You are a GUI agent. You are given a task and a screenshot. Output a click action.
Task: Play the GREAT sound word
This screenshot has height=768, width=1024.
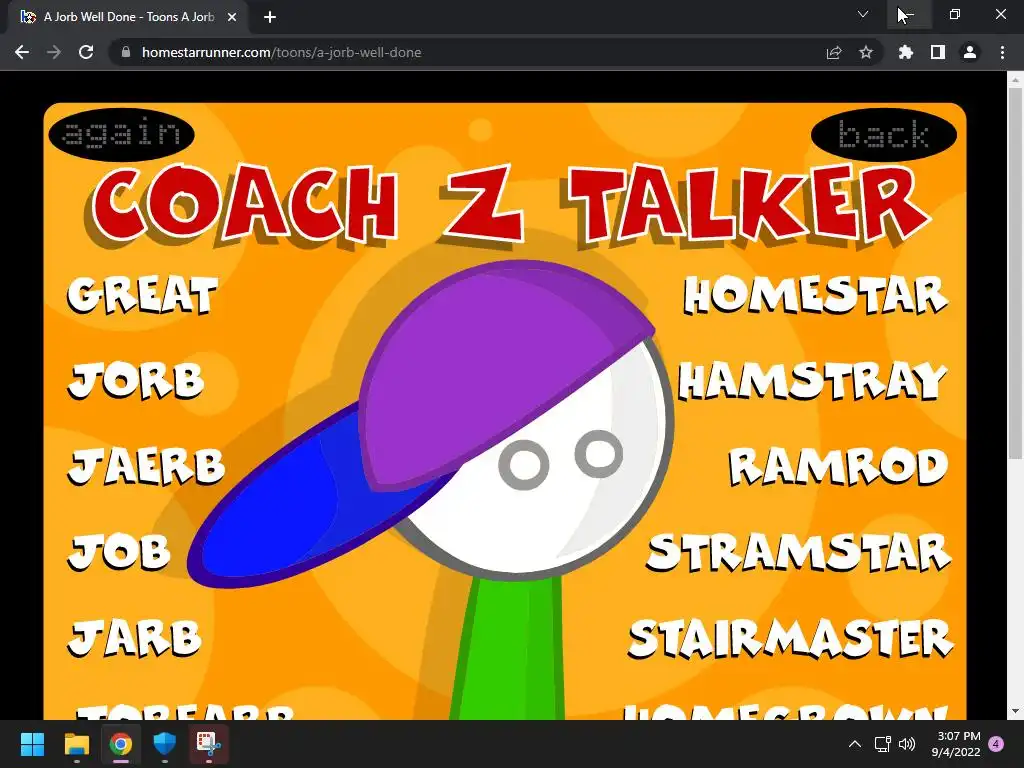142,295
